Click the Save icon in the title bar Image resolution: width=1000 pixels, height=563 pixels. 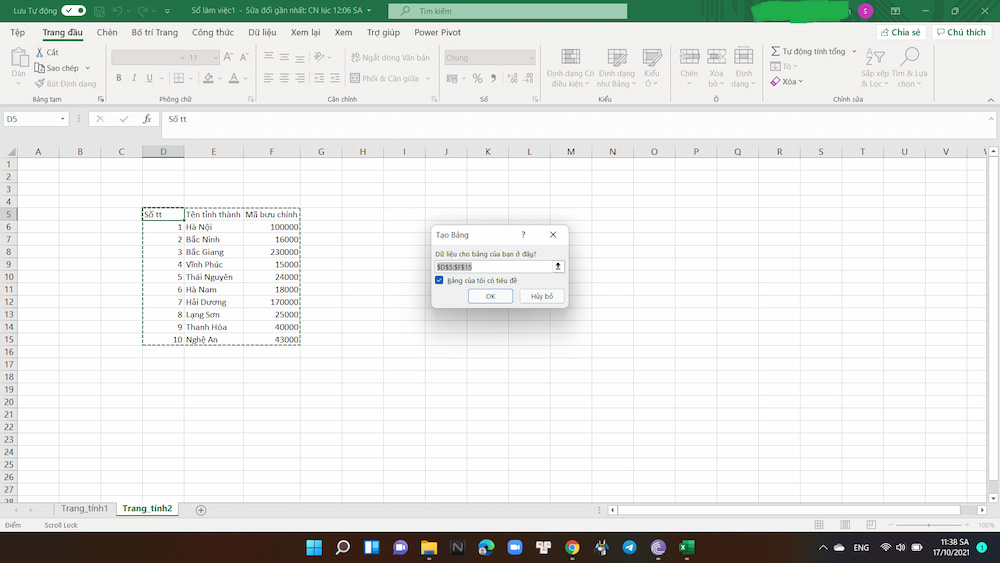pos(99,11)
